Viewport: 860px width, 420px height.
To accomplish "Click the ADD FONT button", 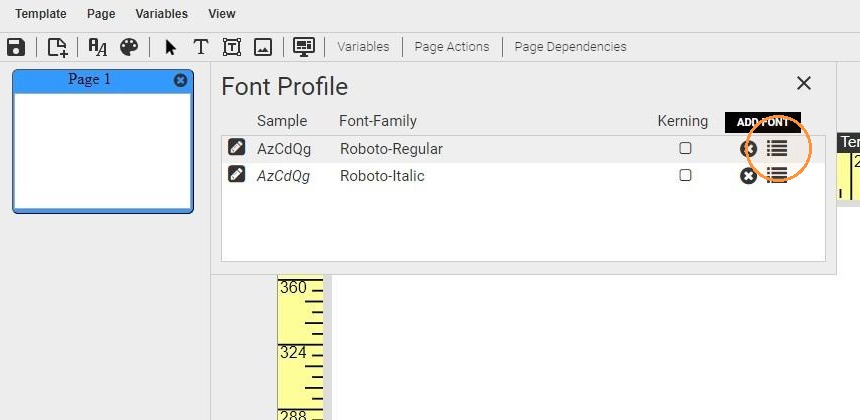I will [762, 122].
